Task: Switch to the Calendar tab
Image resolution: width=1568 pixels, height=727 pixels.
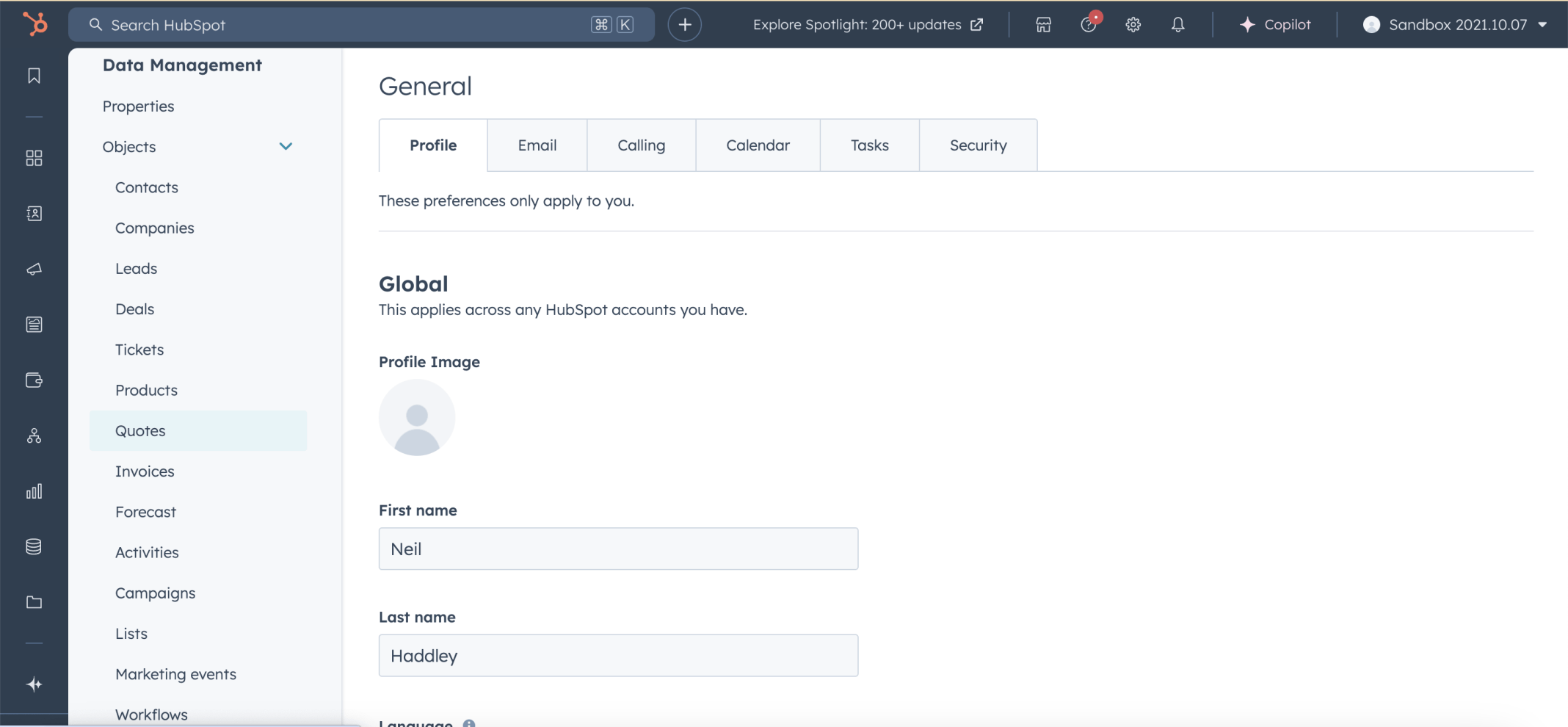Action: click(758, 145)
